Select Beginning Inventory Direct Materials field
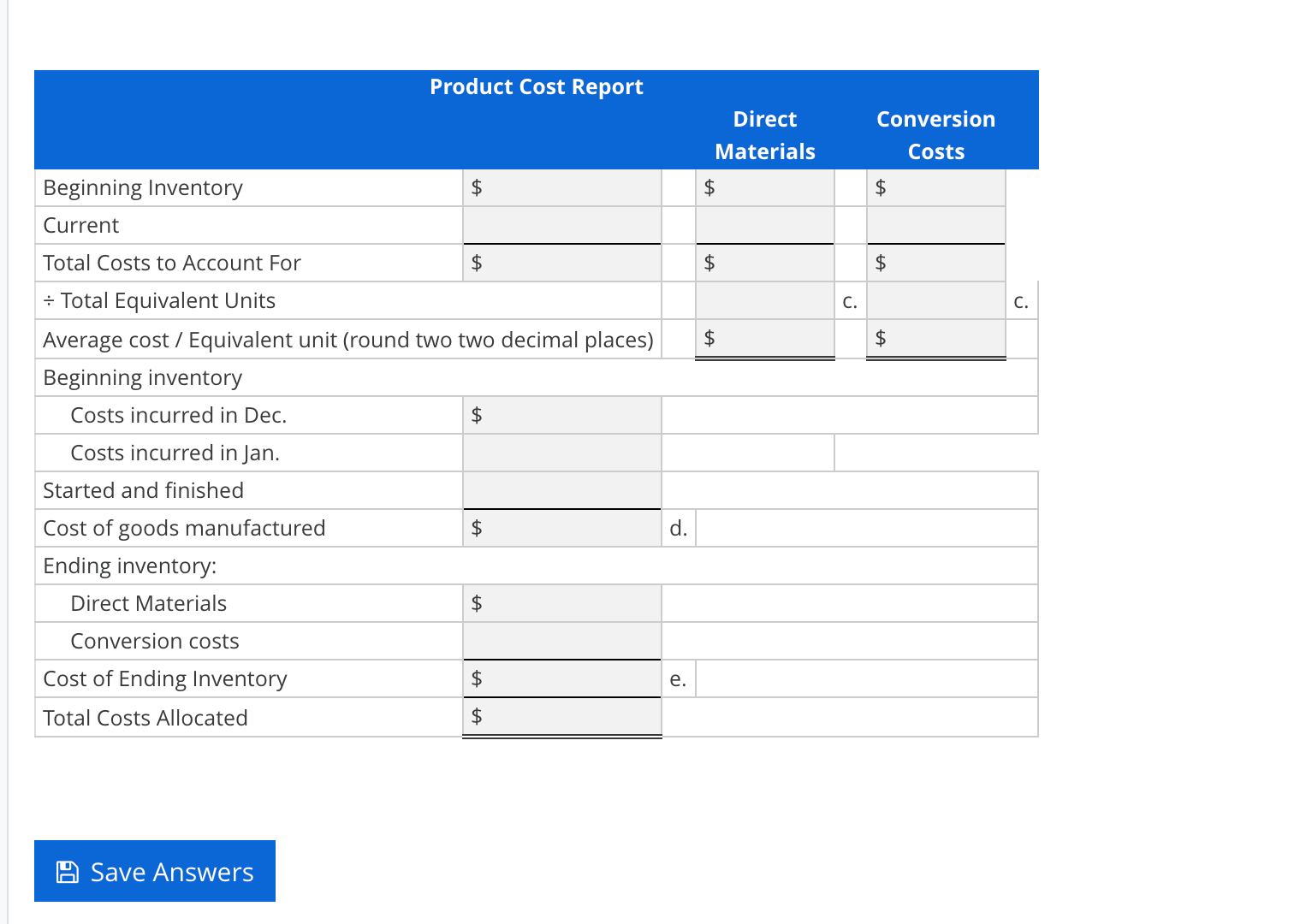 [x=765, y=187]
